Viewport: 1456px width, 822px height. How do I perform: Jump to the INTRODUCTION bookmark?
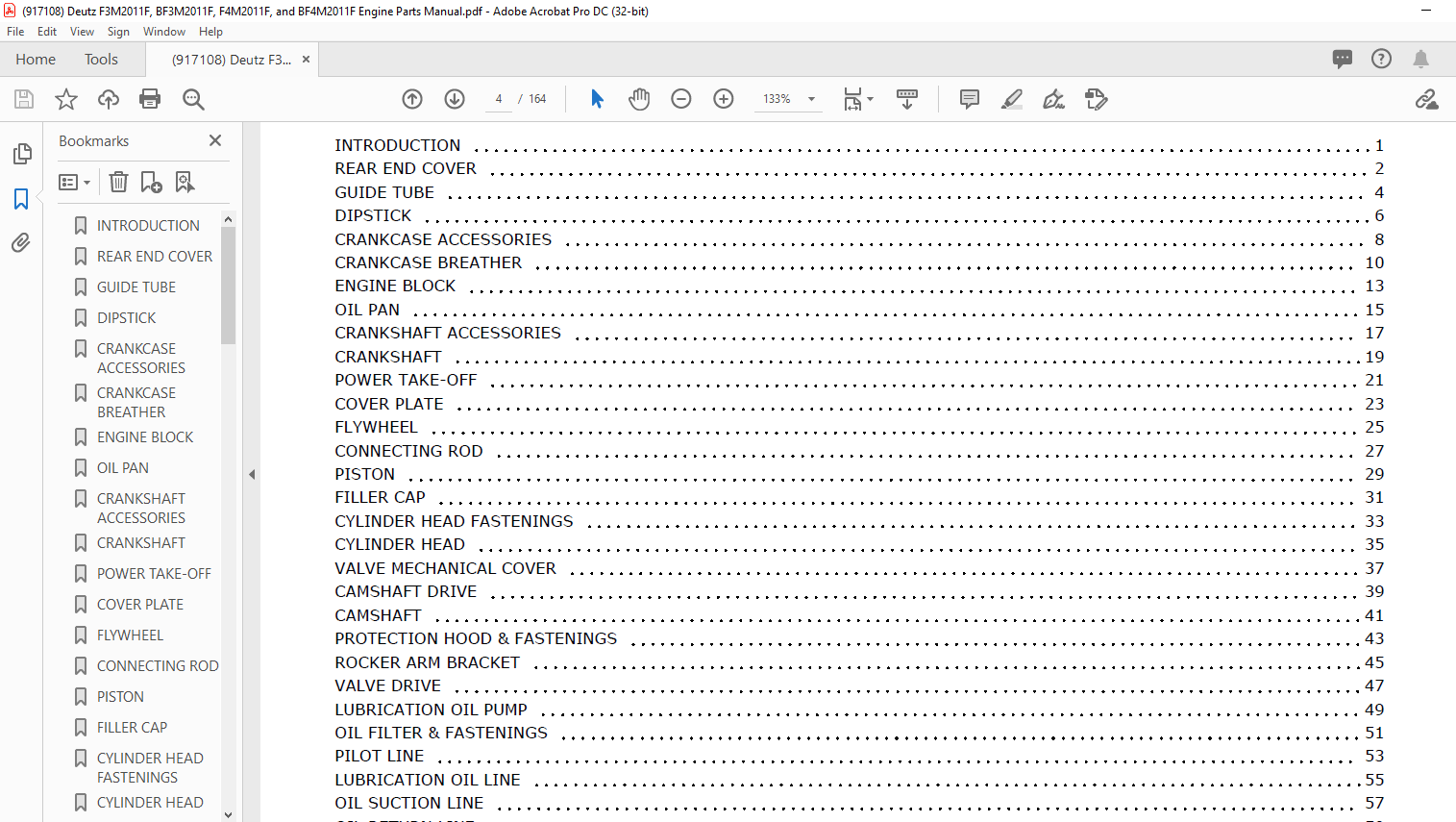148,225
